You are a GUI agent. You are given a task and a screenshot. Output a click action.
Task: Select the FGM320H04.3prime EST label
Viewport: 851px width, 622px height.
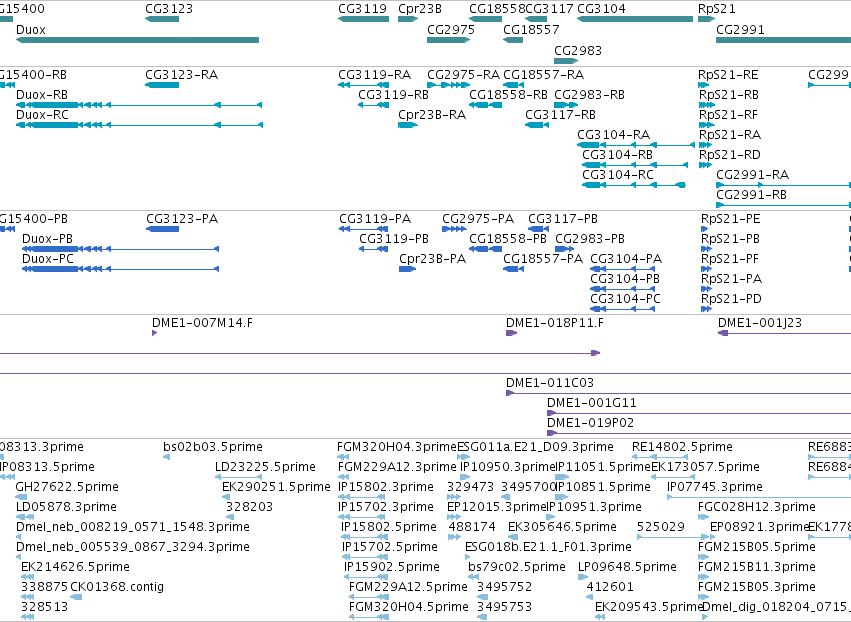tap(397, 447)
